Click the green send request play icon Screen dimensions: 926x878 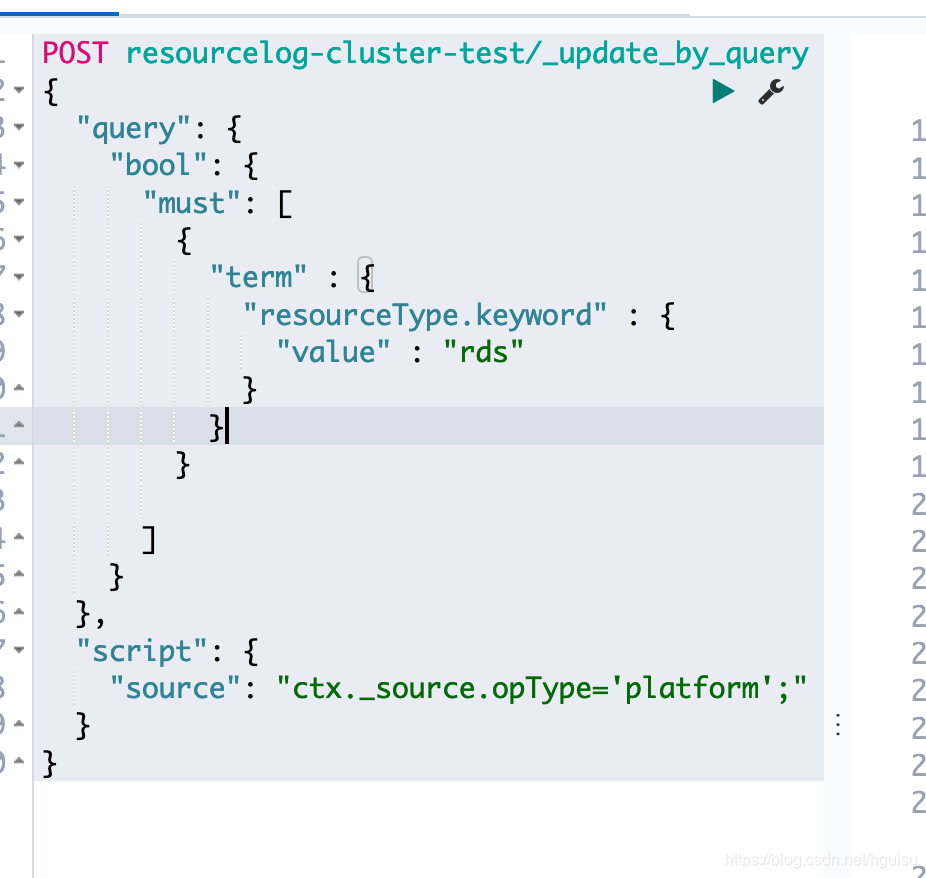click(722, 91)
